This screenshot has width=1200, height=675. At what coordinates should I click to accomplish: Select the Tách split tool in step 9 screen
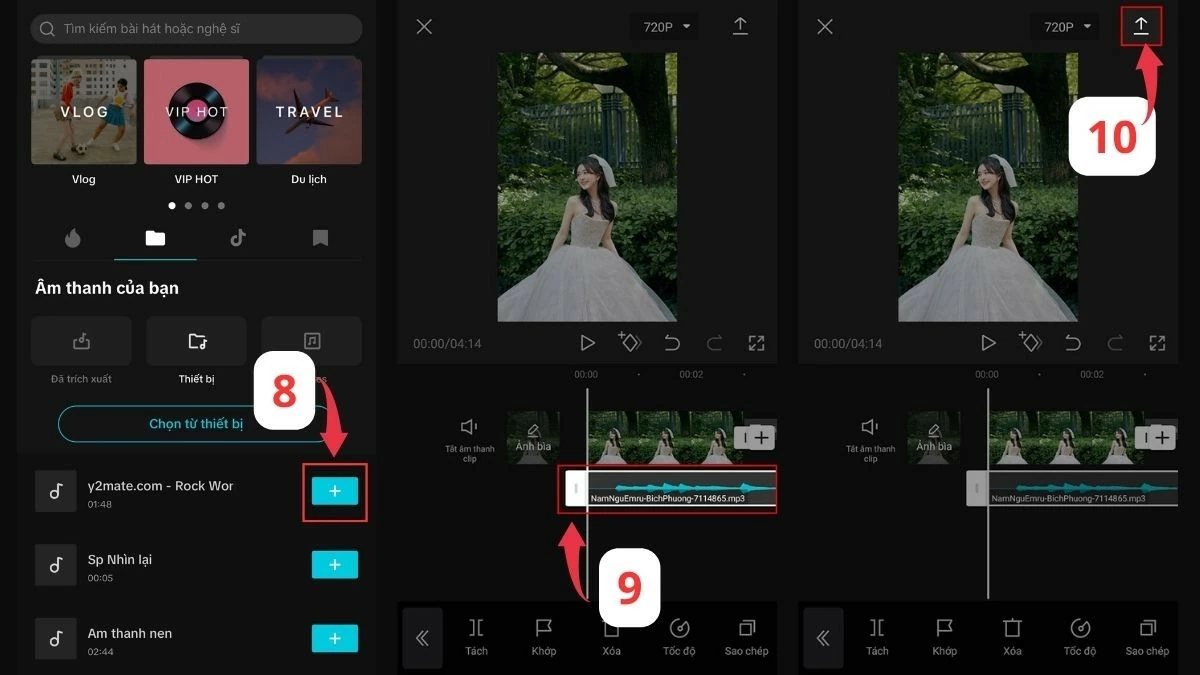click(x=476, y=635)
